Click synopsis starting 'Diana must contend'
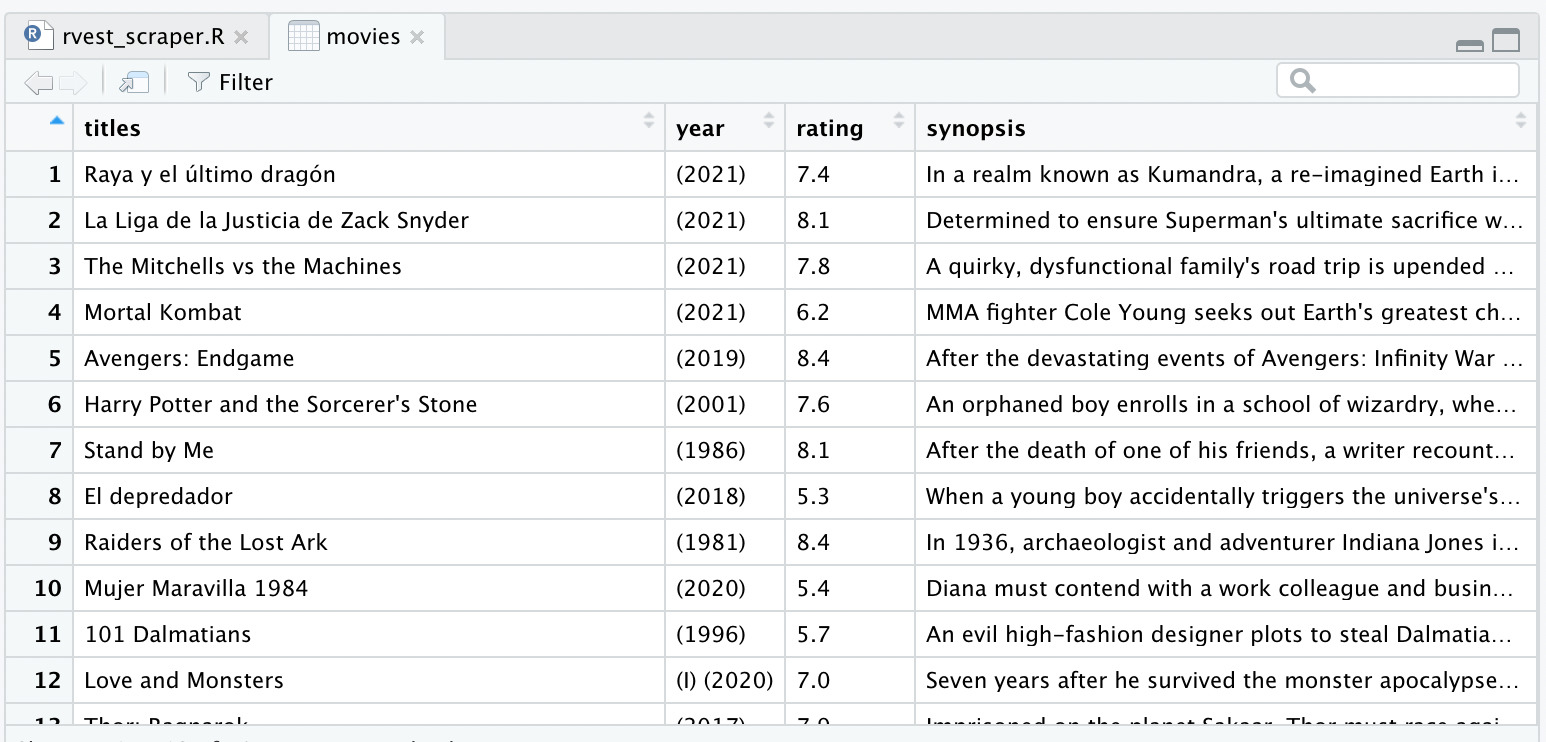1546x742 pixels. [x=1226, y=588]
